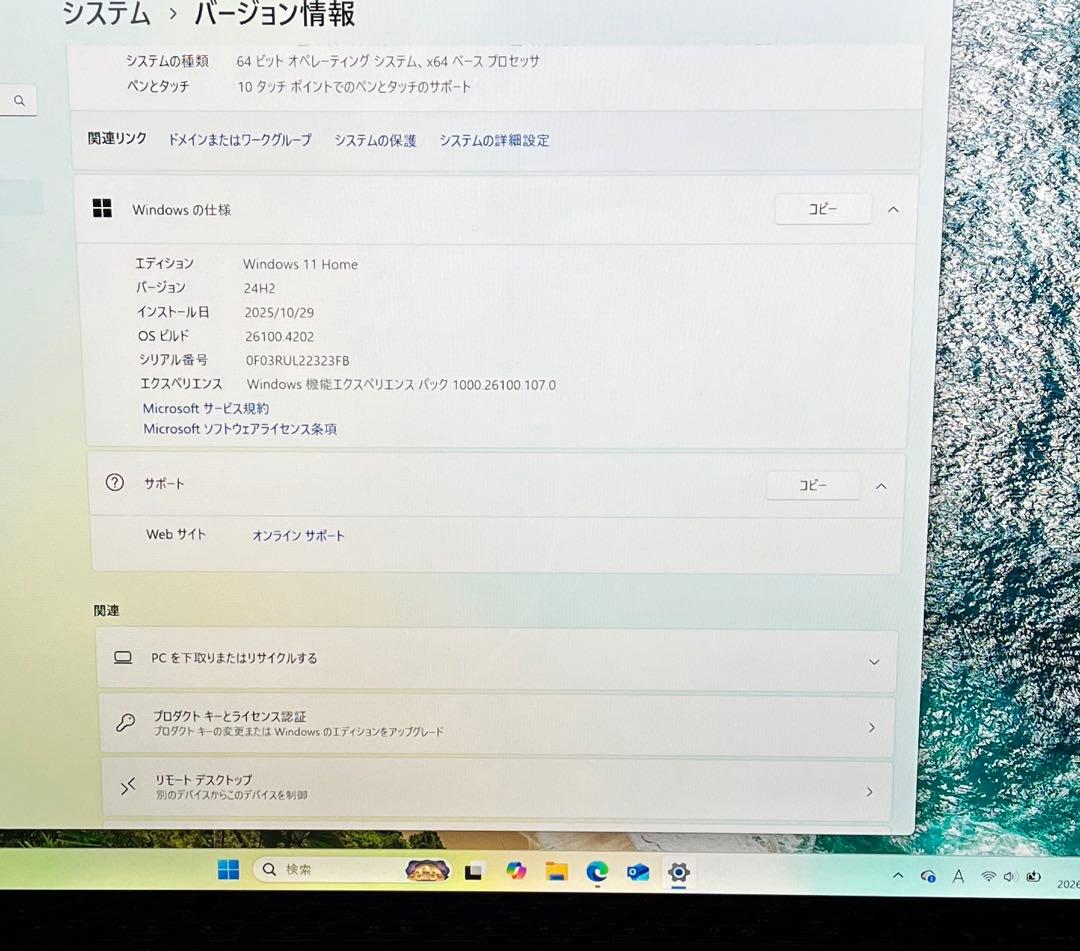
Task: Check the battery icon in the system tray
Action: click(x=1032, y=876)
